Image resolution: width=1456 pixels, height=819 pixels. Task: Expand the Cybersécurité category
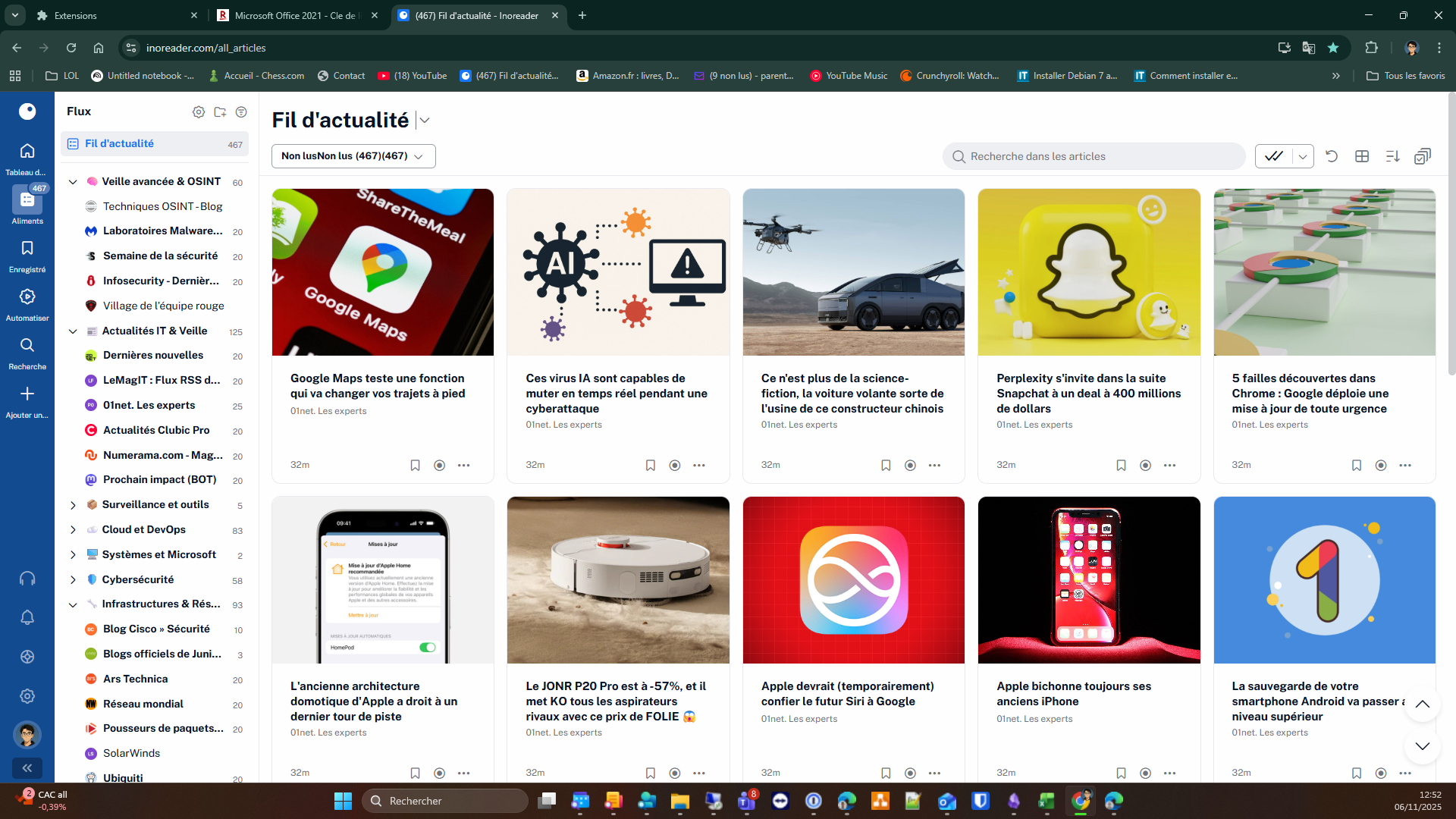73,579
